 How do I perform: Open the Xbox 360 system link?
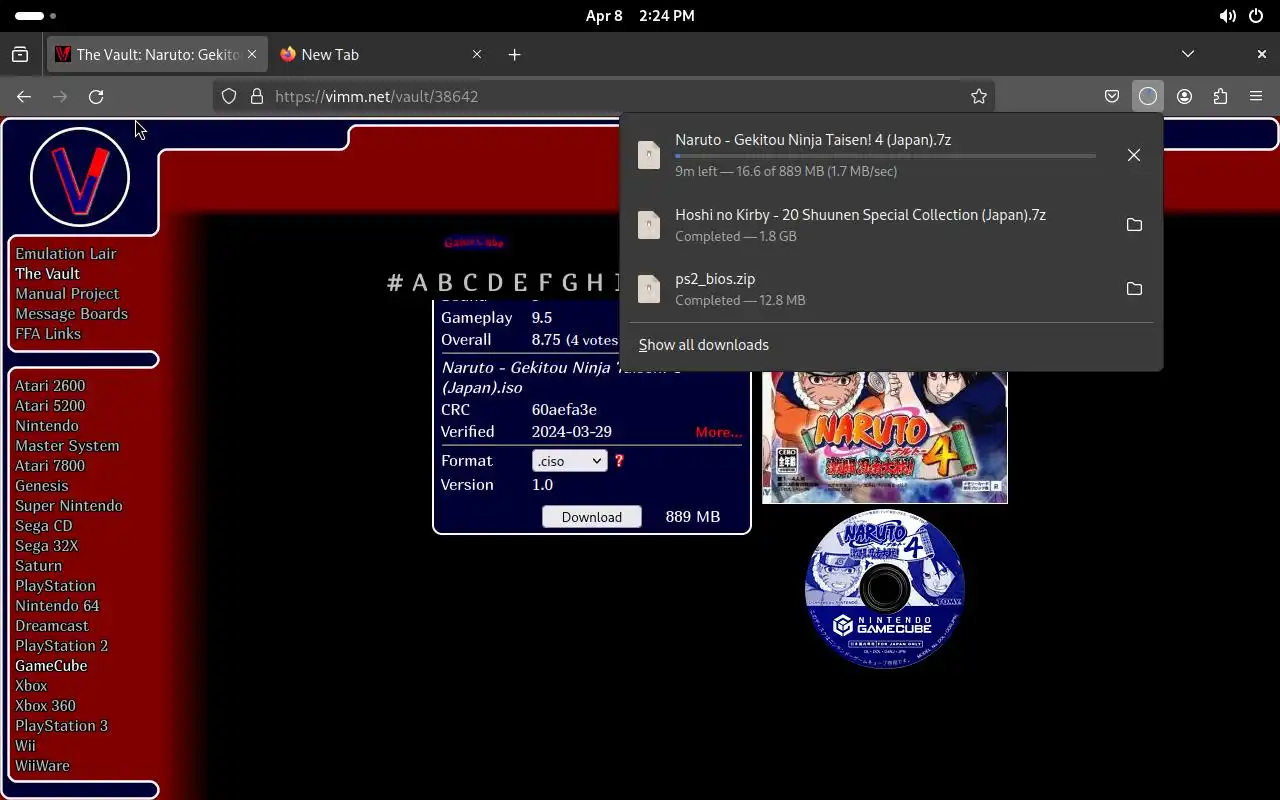point(45,706)
